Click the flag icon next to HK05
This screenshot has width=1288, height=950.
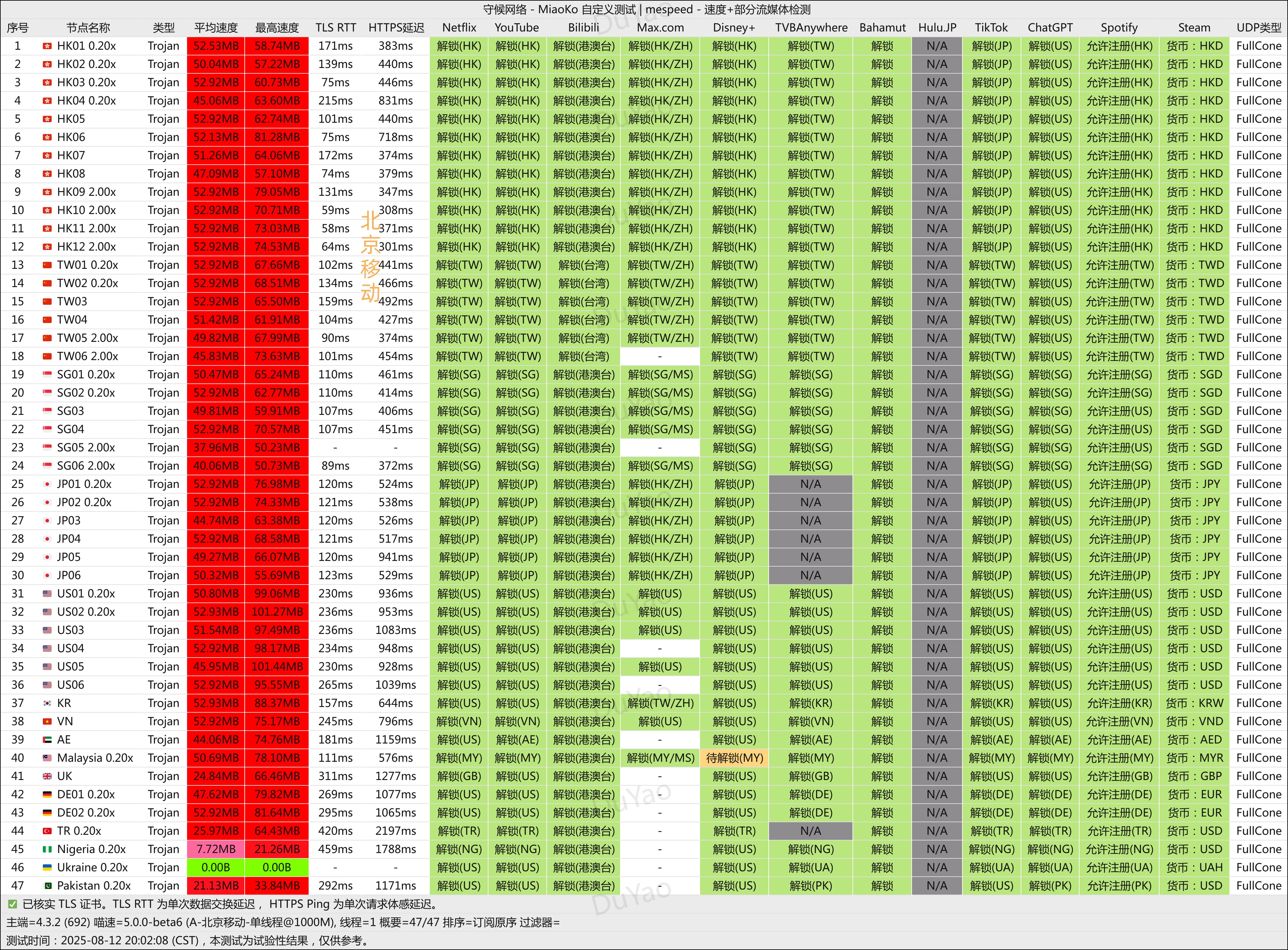click(47, 119)
